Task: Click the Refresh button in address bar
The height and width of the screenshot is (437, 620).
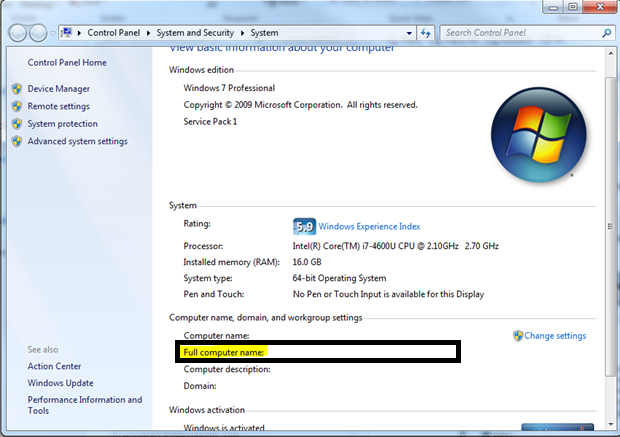Action: (425, 33)
